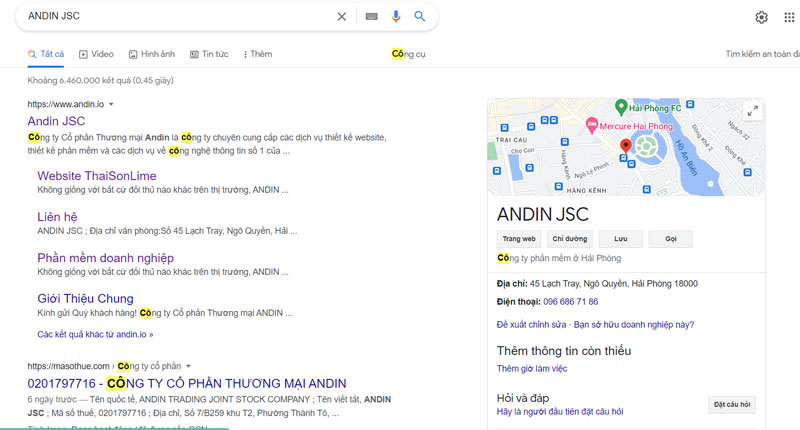Open dropdown arrow beside andin.io URL
The width and height of the screenshot is (800, 430).
(x=111, y=104)
